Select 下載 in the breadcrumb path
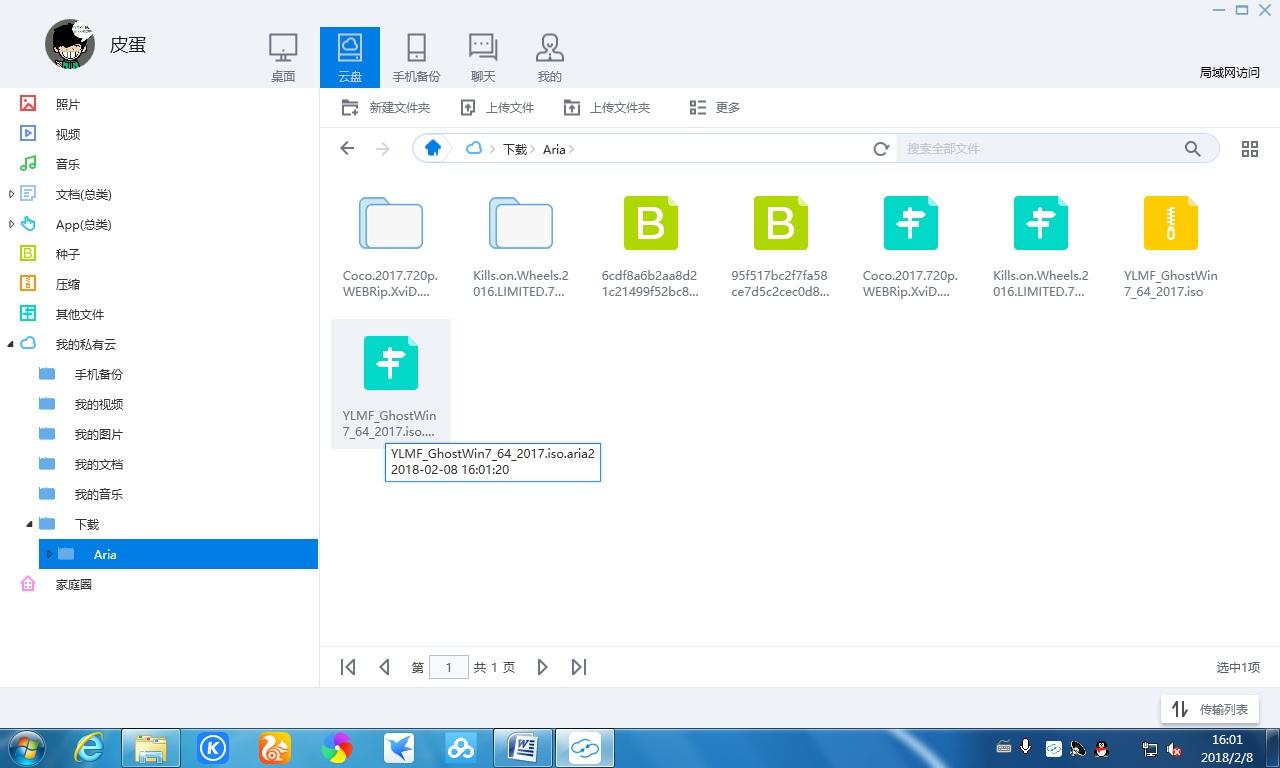 (515, 149)
